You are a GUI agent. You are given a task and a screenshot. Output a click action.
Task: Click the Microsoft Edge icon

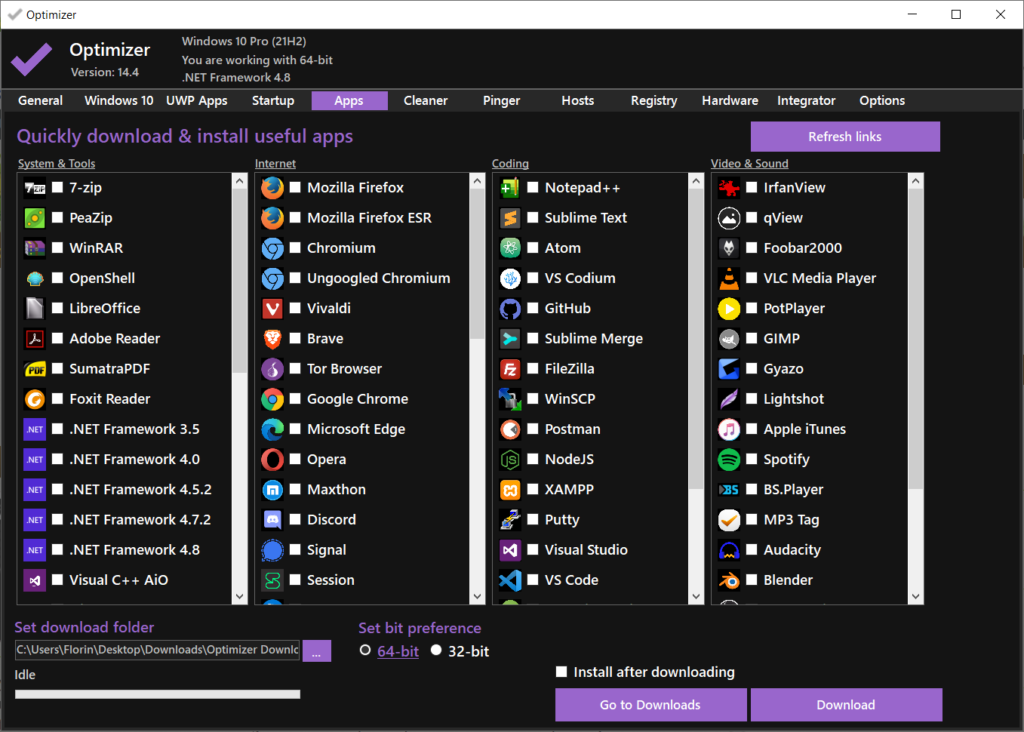(272, 429)
